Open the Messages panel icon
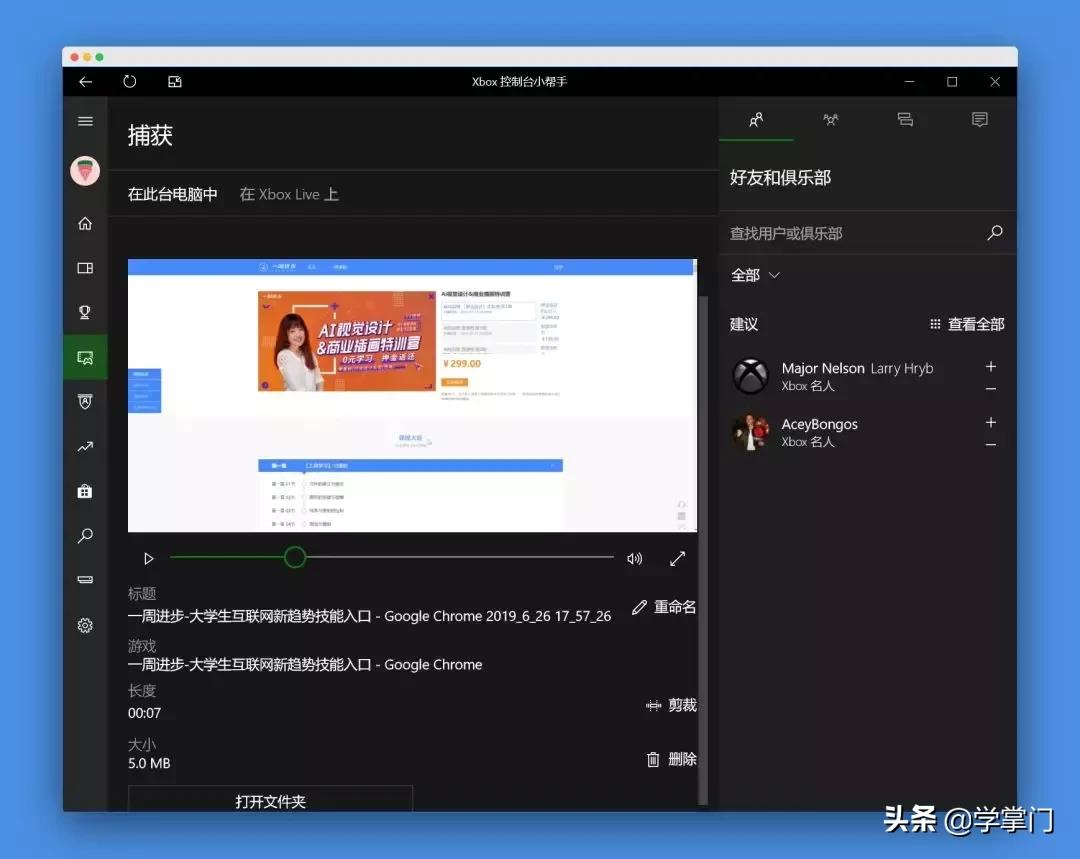Image resolution: width=1080 pixels, height=859 pixels. click(978, 119)
